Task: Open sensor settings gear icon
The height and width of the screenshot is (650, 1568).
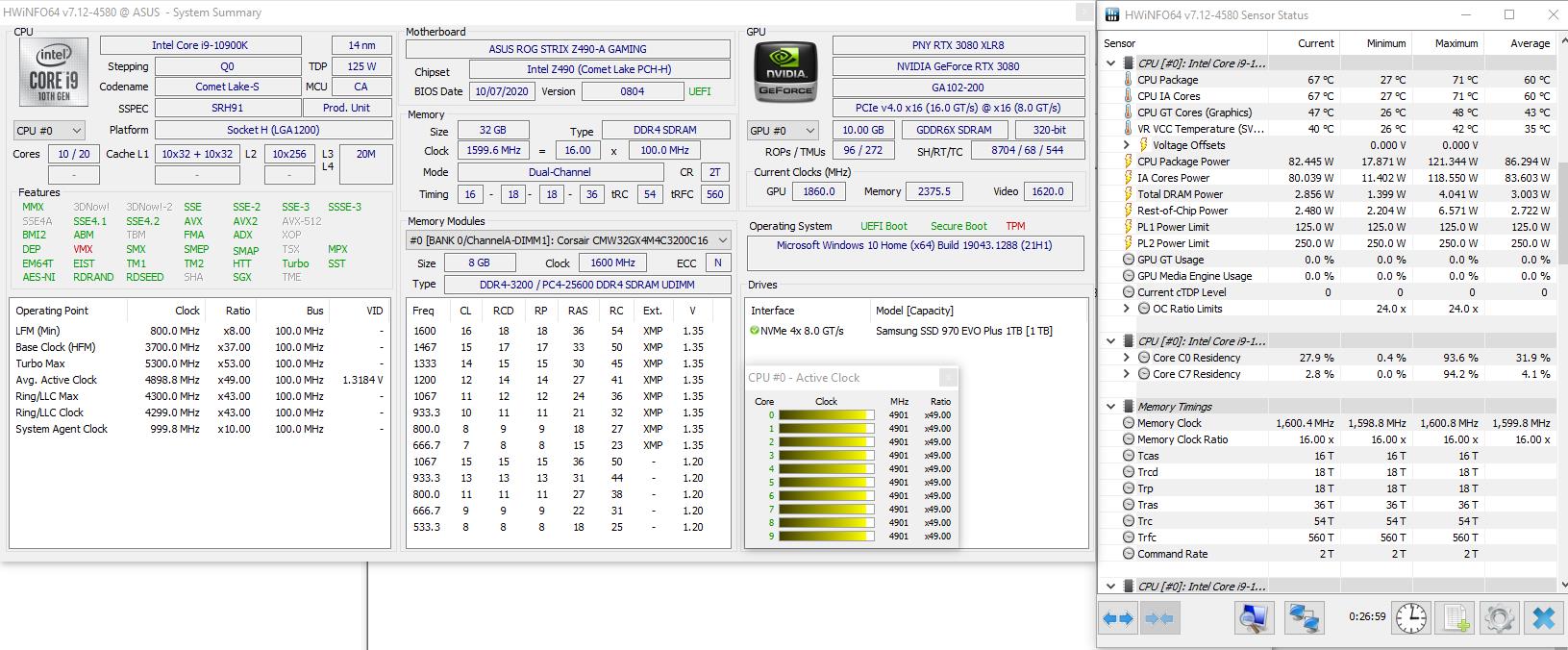Action: tap(1499, 618)
